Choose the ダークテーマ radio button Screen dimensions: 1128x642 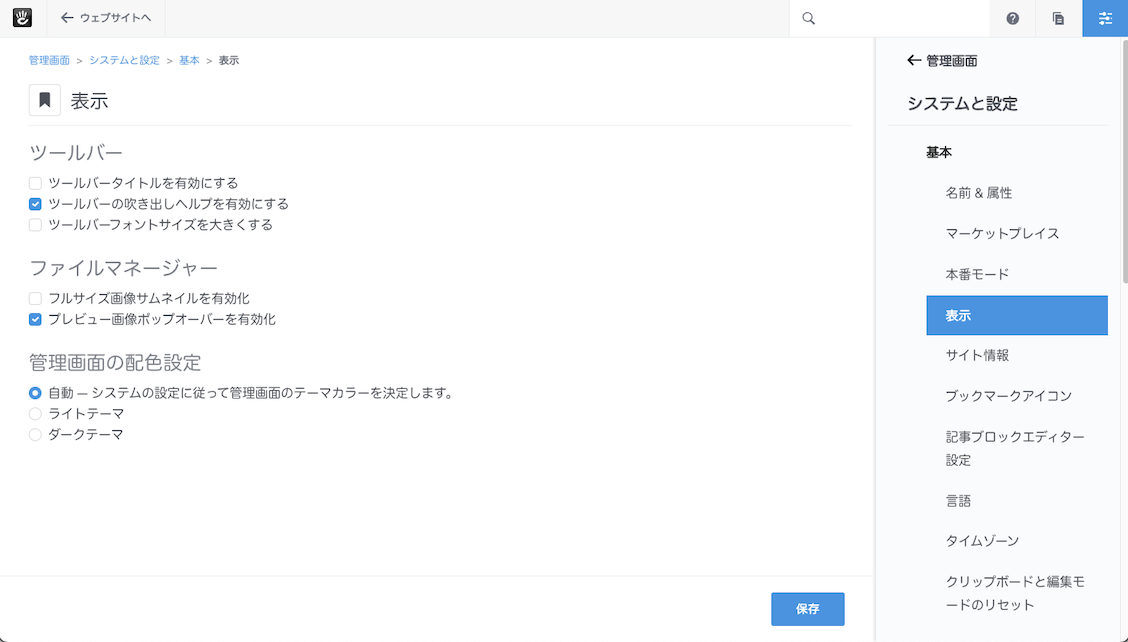[35, 435]
